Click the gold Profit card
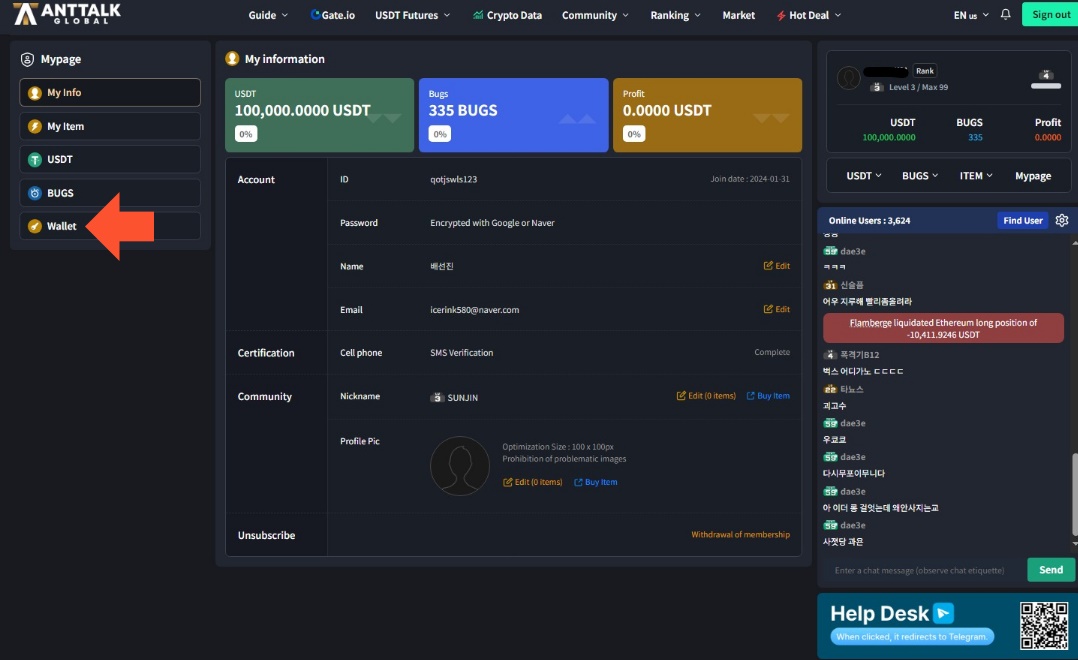Screen dimensions: 1078x660 (707, 115)
